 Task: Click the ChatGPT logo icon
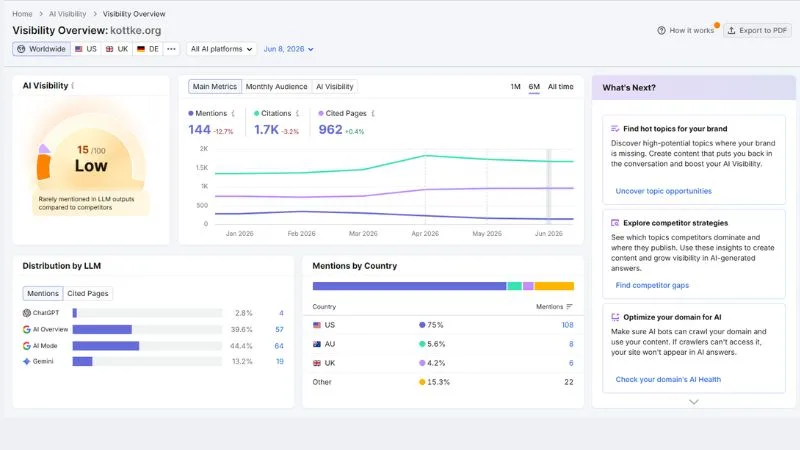[x=27, y=313]
